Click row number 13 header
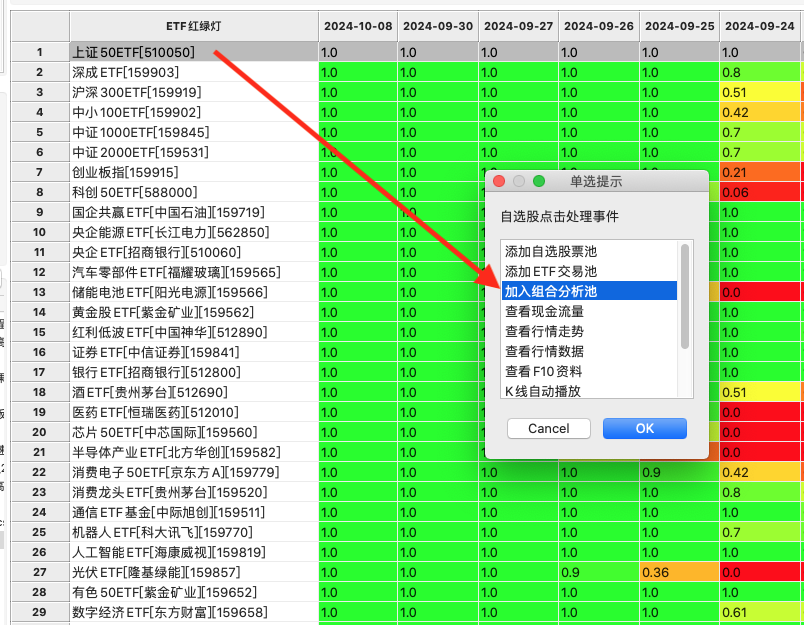 tap(40, 292)
